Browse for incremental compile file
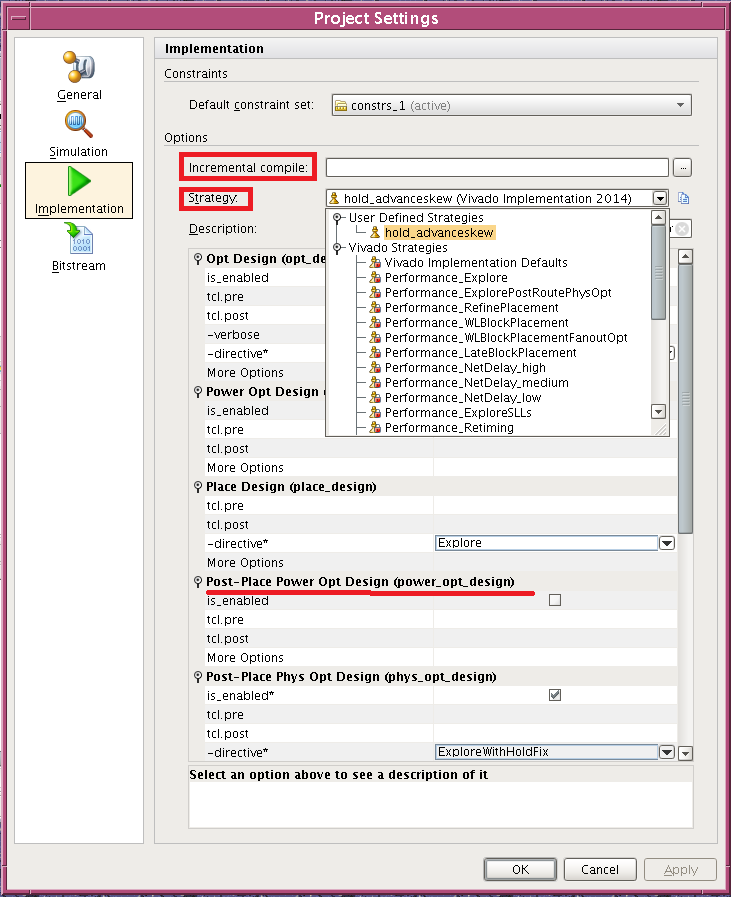 point(682,167)
